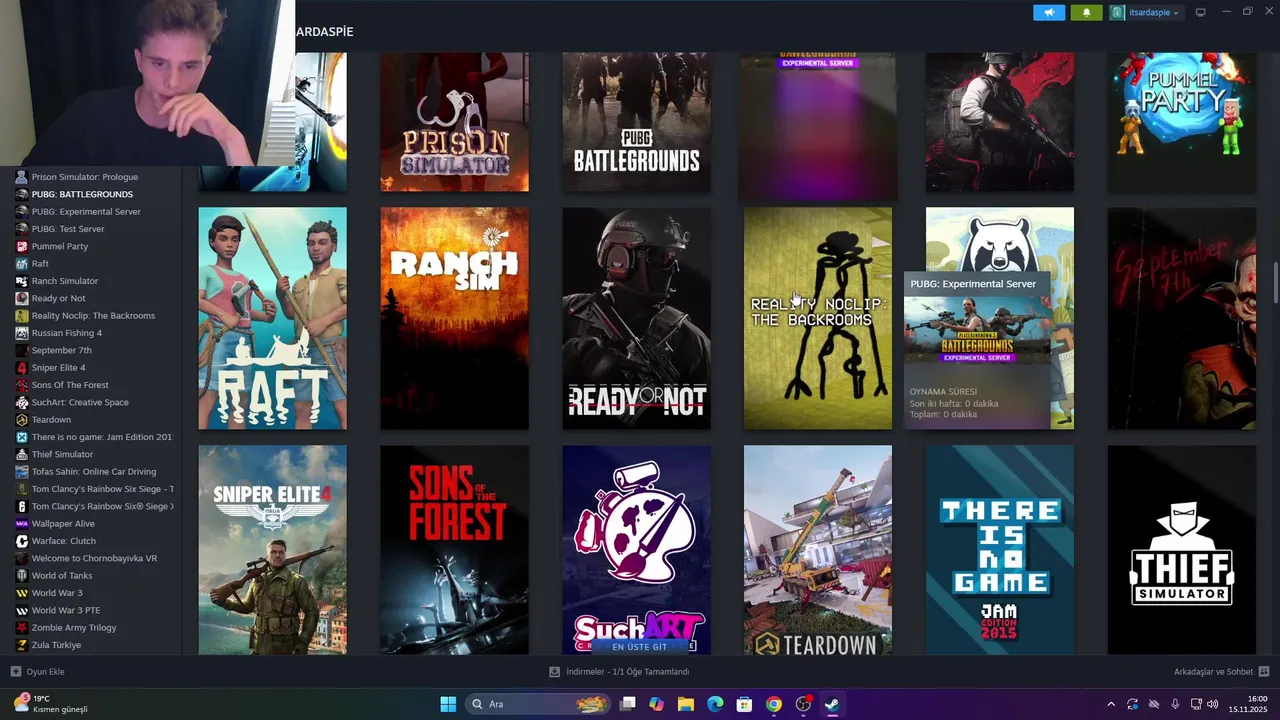Screen dimensions: 1280x720
Task: Open the Prison Simulator game cover
Action: pyautogui.click(x=454, y=122)
